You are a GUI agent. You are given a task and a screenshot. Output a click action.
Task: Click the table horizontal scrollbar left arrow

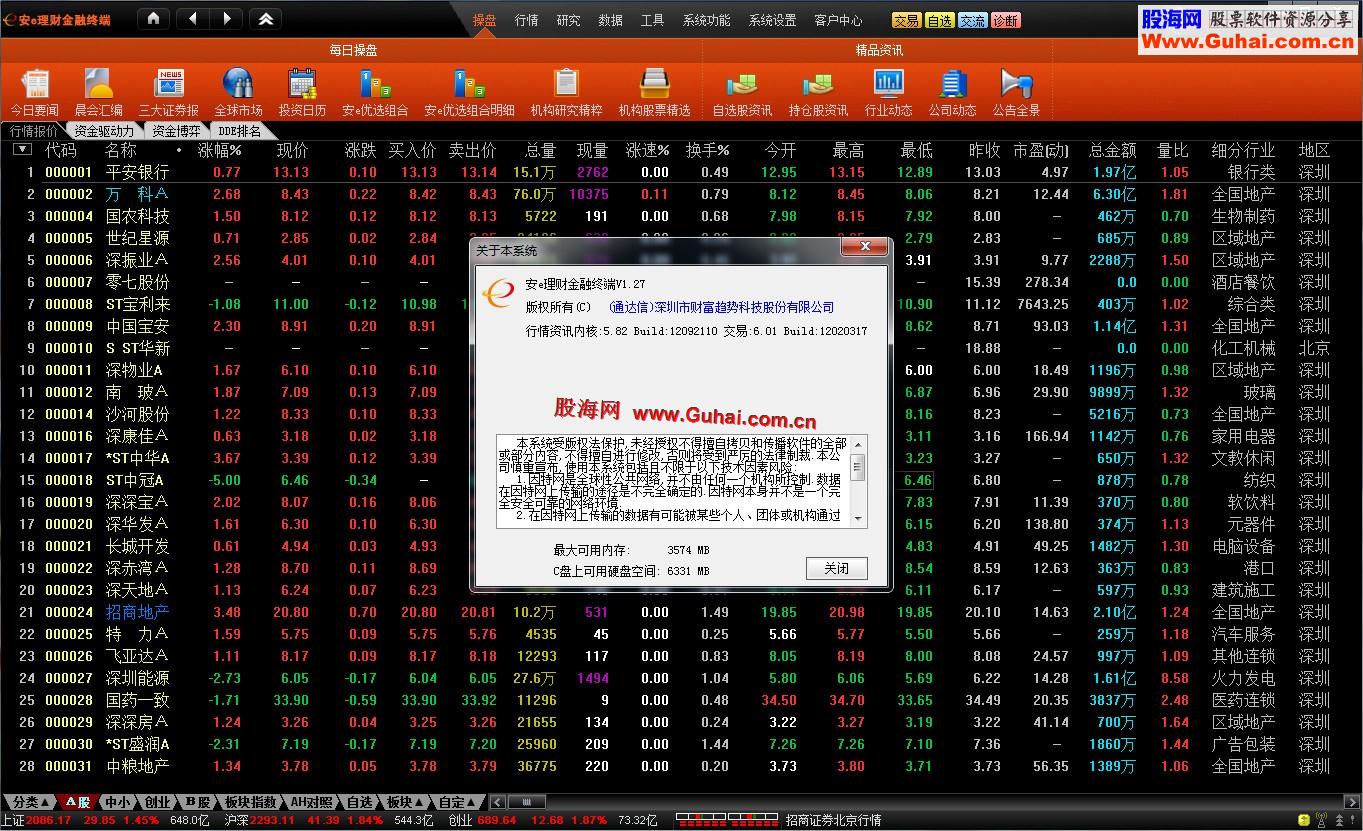[x=499, y=802]
